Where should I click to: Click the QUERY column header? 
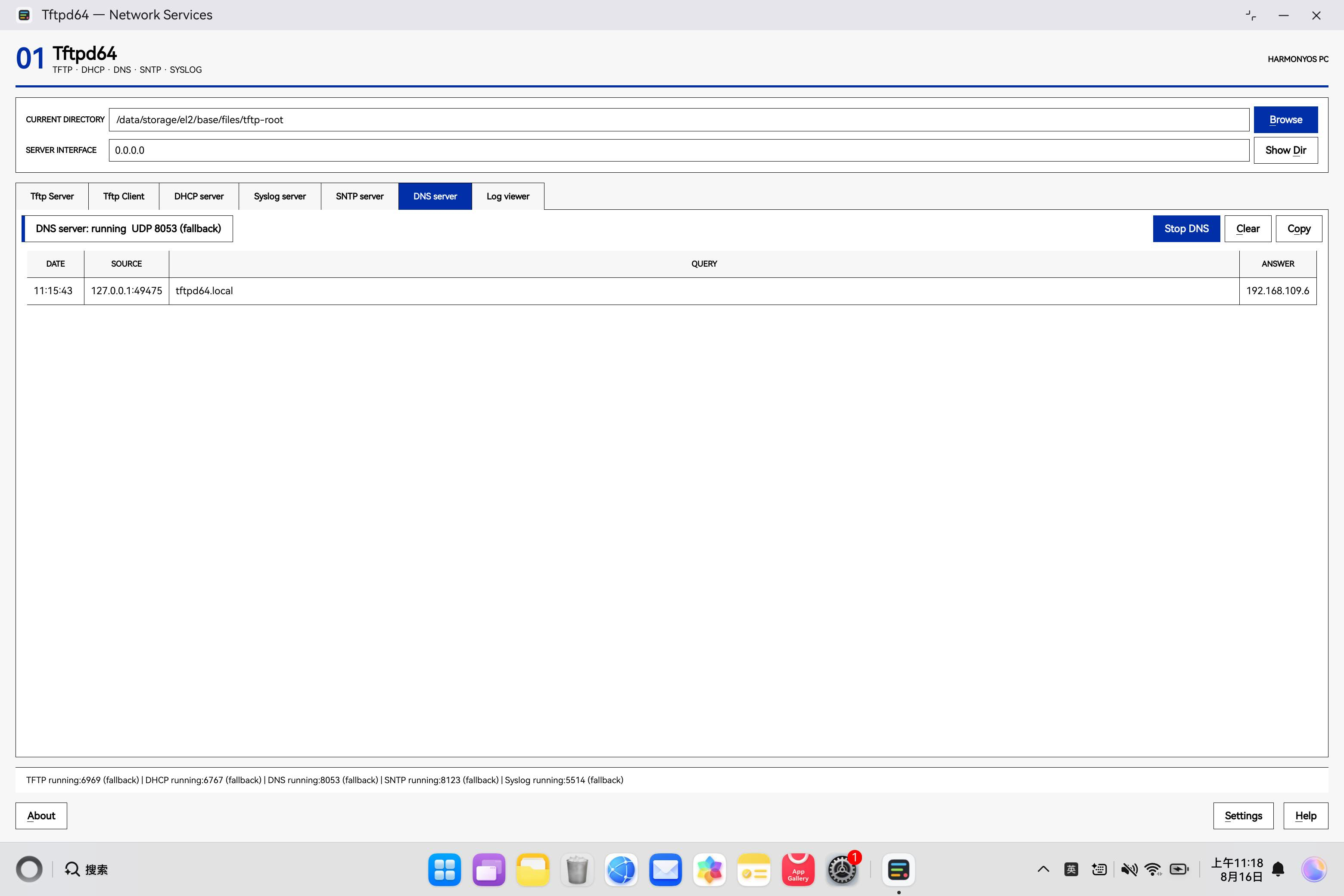704,264
